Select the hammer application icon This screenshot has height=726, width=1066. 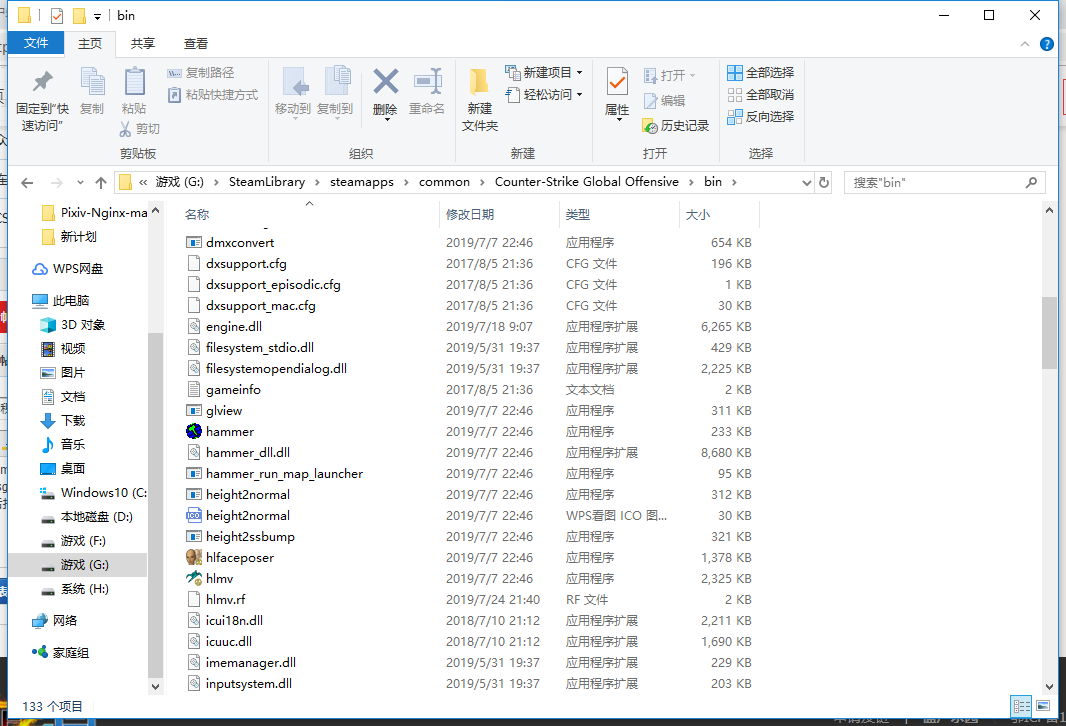pos(194,432)
